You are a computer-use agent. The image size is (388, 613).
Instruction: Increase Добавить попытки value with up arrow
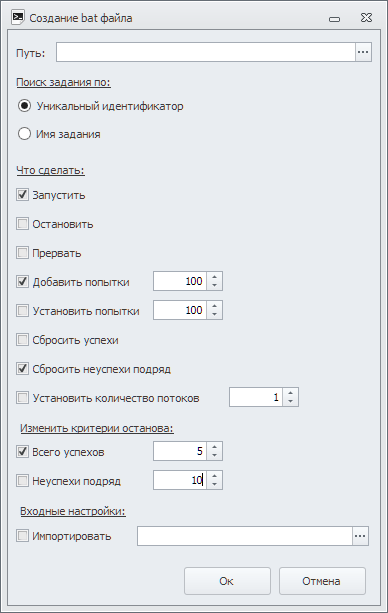pyautogui.click(x=214, y=277)
